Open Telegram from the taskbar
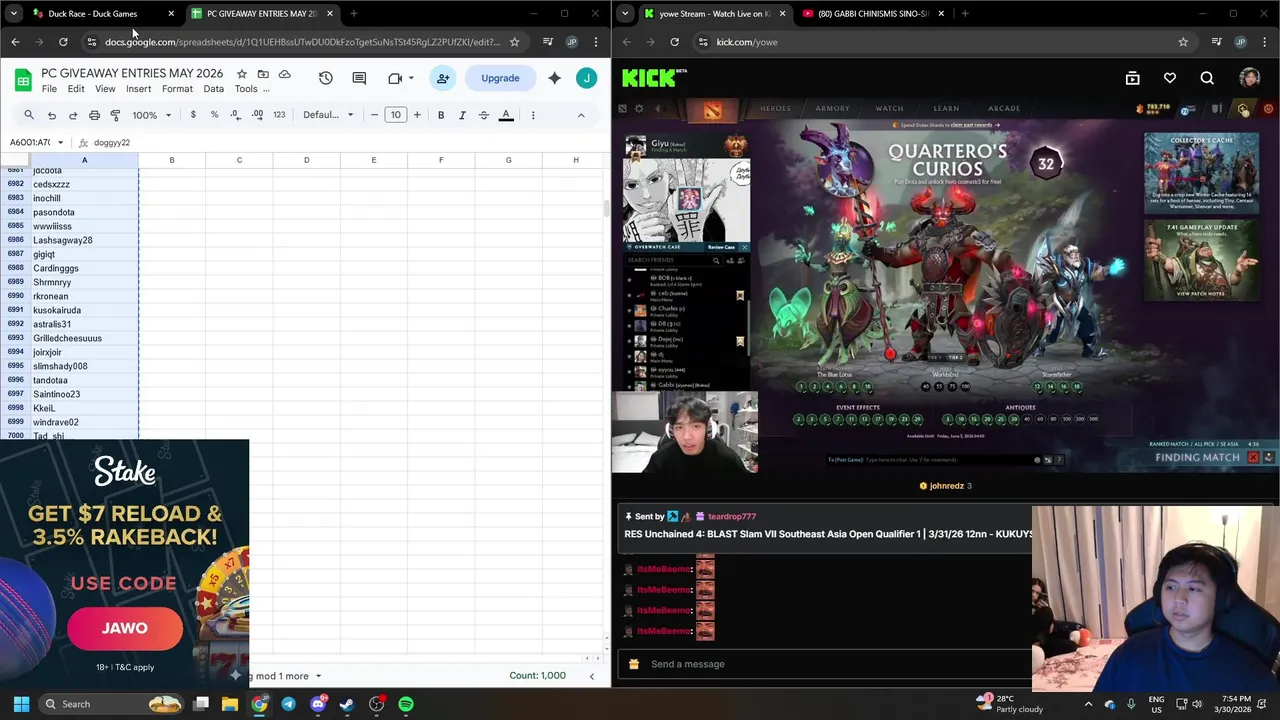1280x720 pixels. 288,704
